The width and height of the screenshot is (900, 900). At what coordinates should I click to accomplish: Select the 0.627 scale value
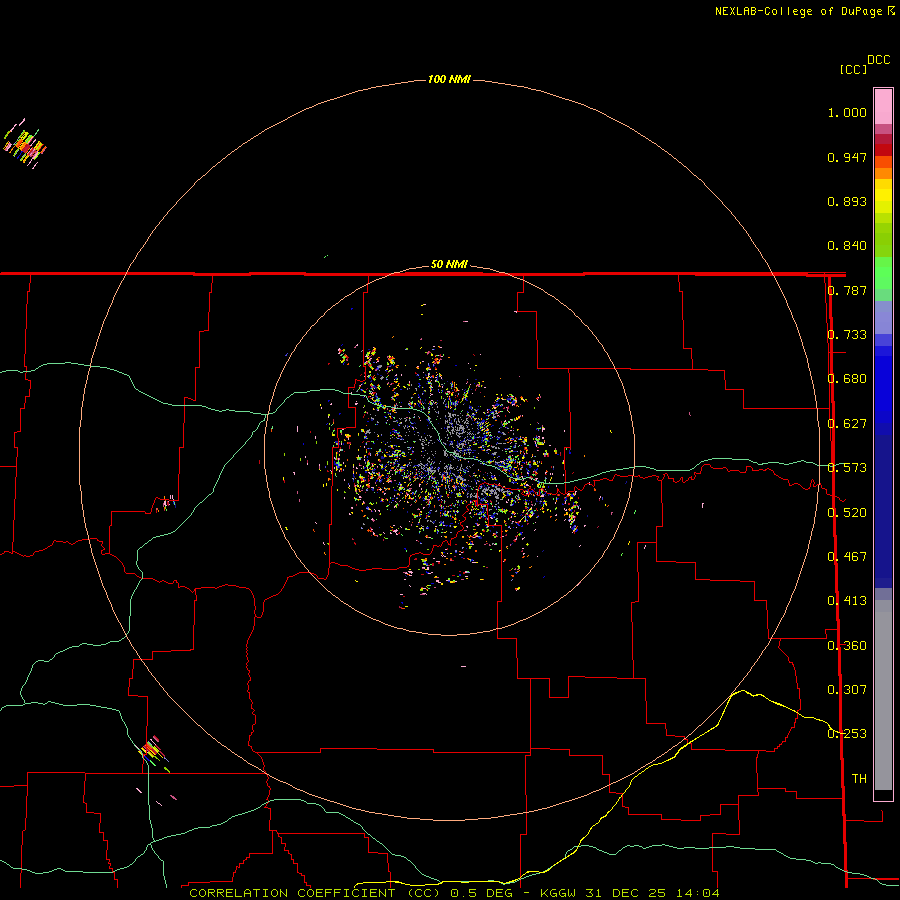pyautogui.click(x=847, y=424)
